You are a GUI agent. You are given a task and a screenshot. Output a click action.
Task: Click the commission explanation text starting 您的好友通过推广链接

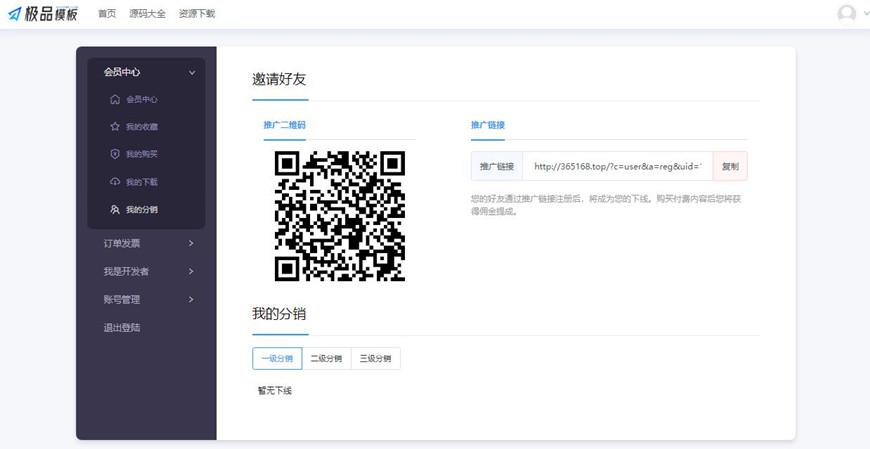[606, 205]
